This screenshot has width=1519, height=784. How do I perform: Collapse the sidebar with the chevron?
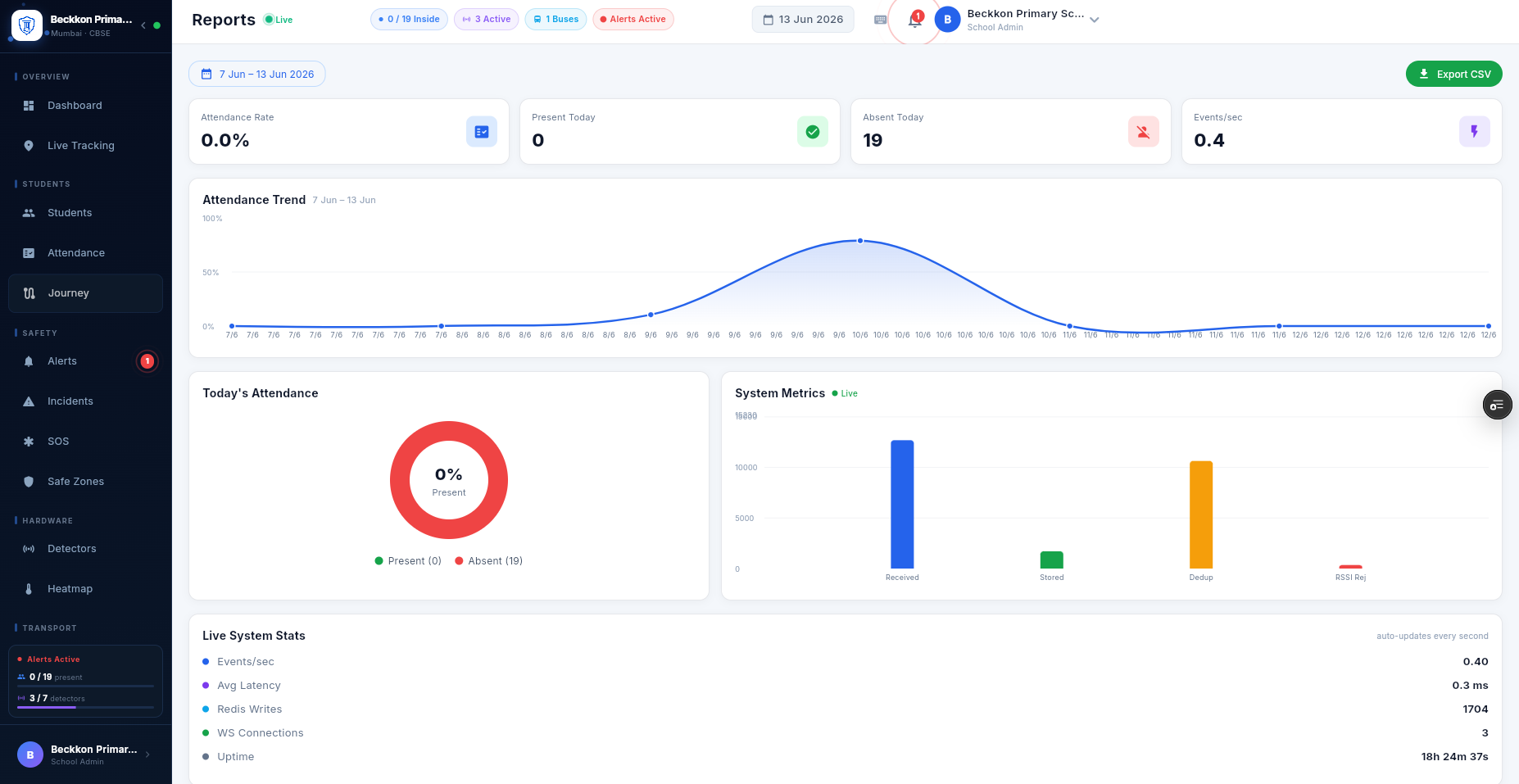click(x=143, y=25)
